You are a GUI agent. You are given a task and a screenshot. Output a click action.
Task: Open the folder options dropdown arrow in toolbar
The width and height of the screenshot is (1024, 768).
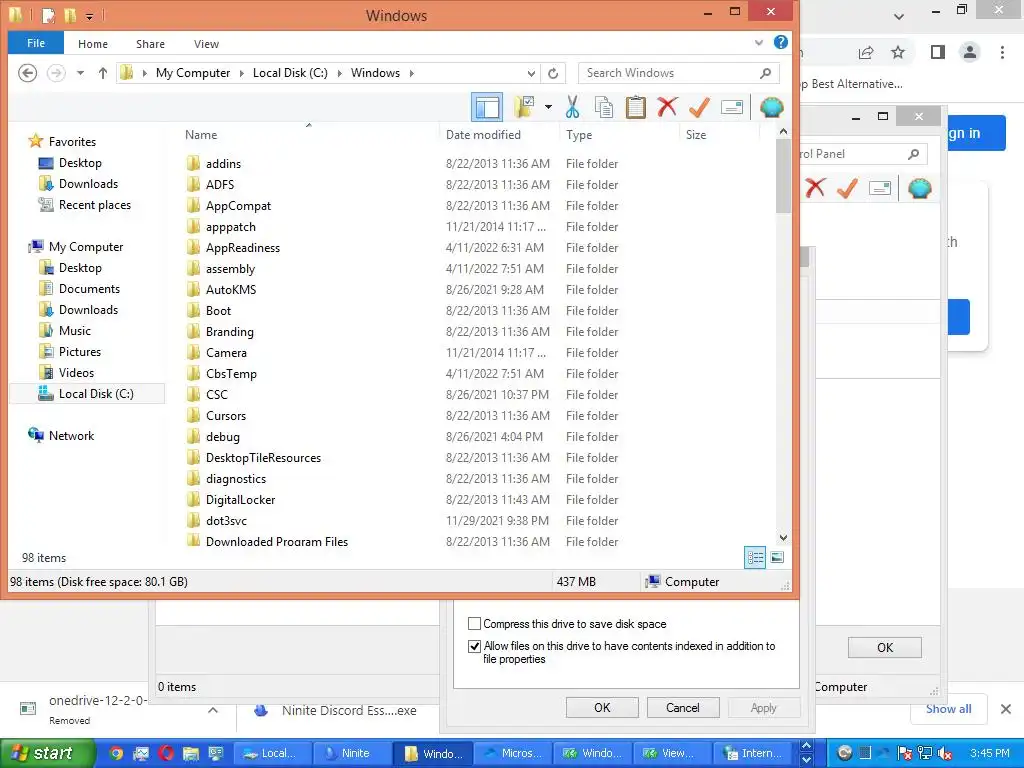[x=548, y=107]
